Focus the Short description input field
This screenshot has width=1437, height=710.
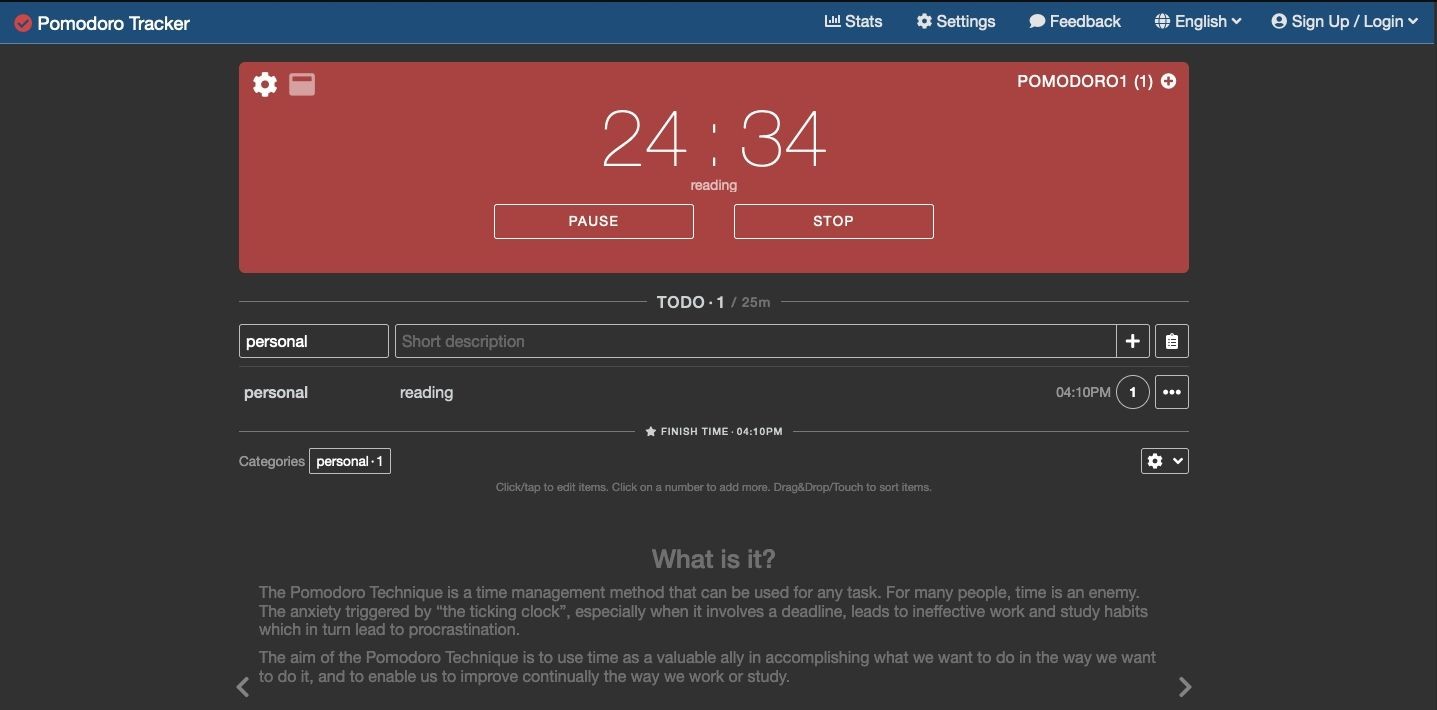(756, 341)
